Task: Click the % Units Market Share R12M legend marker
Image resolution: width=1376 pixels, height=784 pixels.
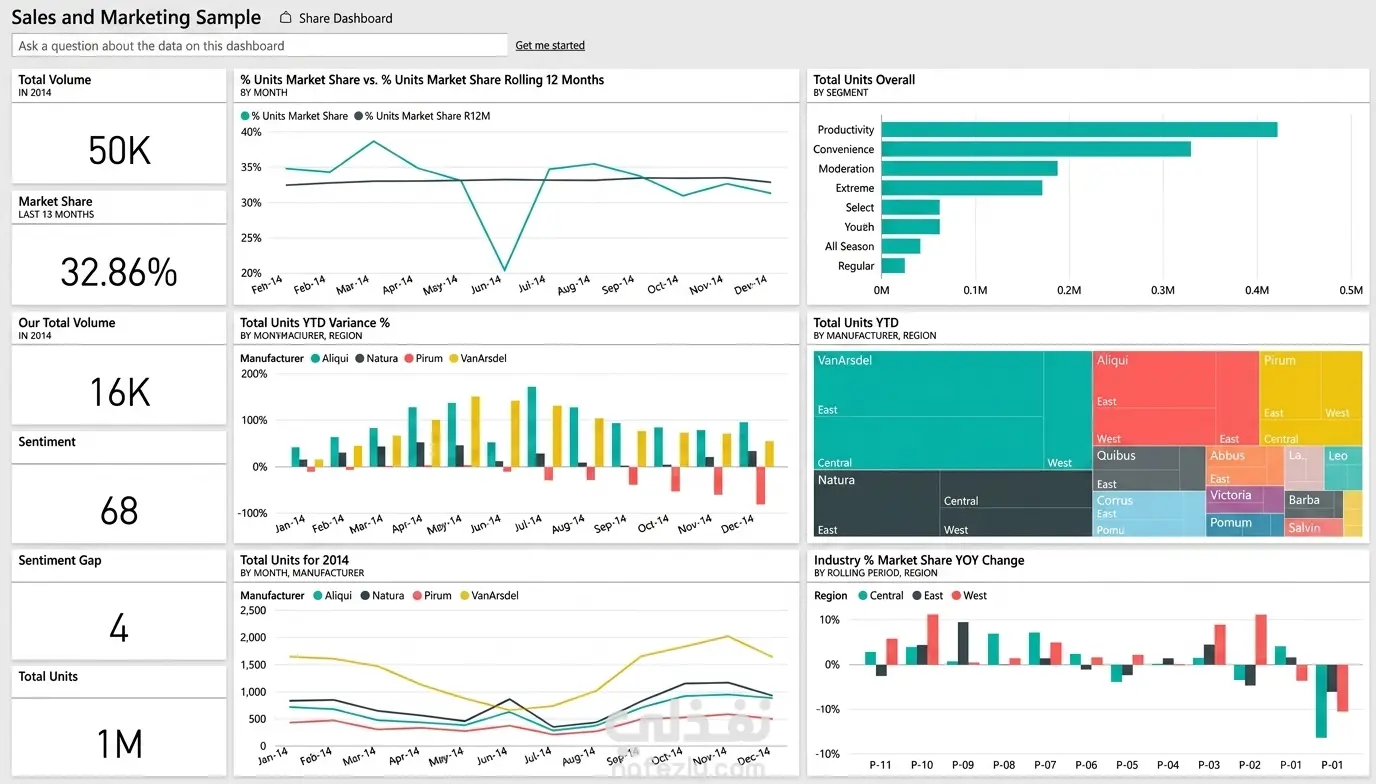Action: click(358, 116)
